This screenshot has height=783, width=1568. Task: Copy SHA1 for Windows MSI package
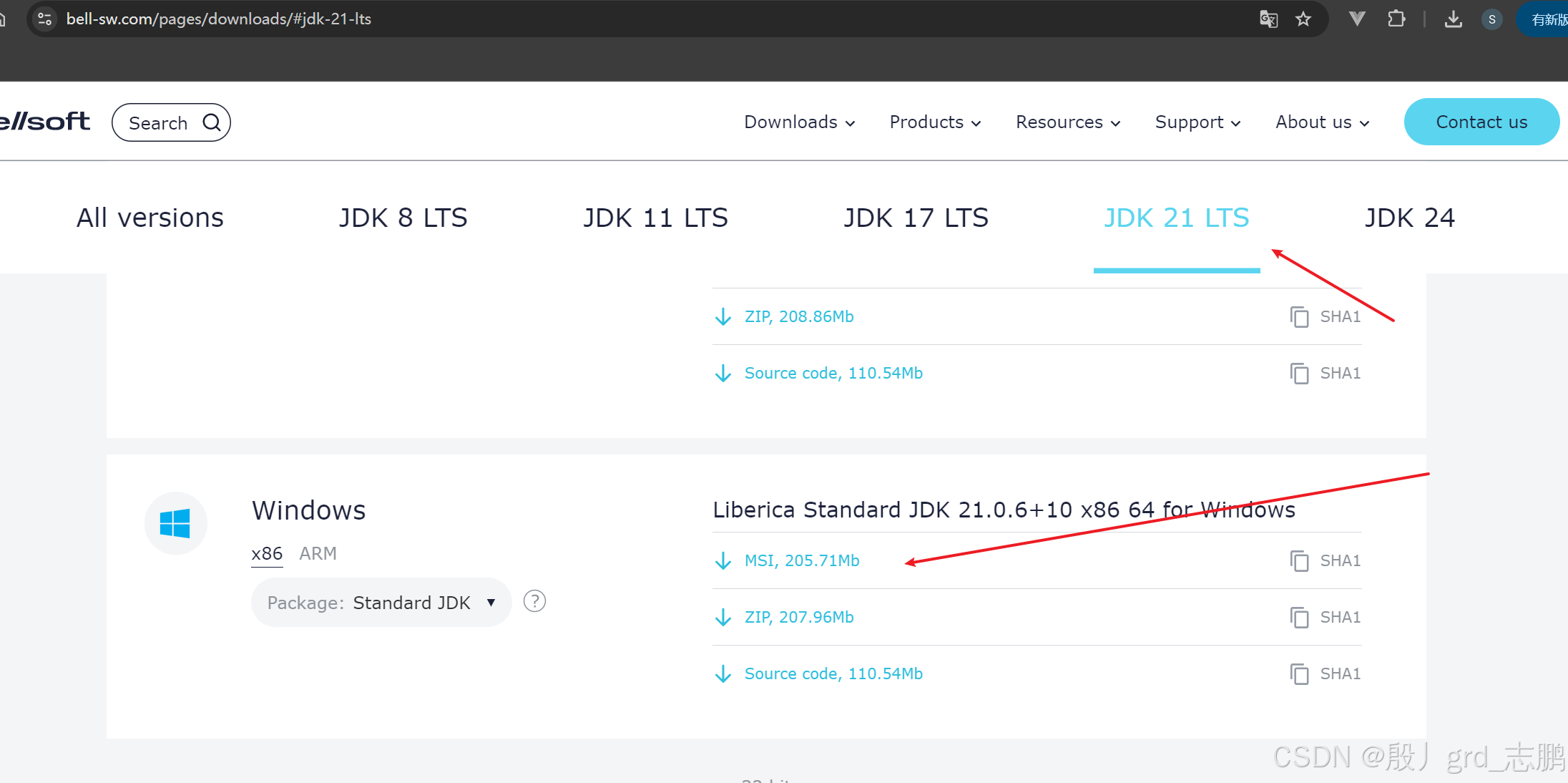(x=1325, y=560)
